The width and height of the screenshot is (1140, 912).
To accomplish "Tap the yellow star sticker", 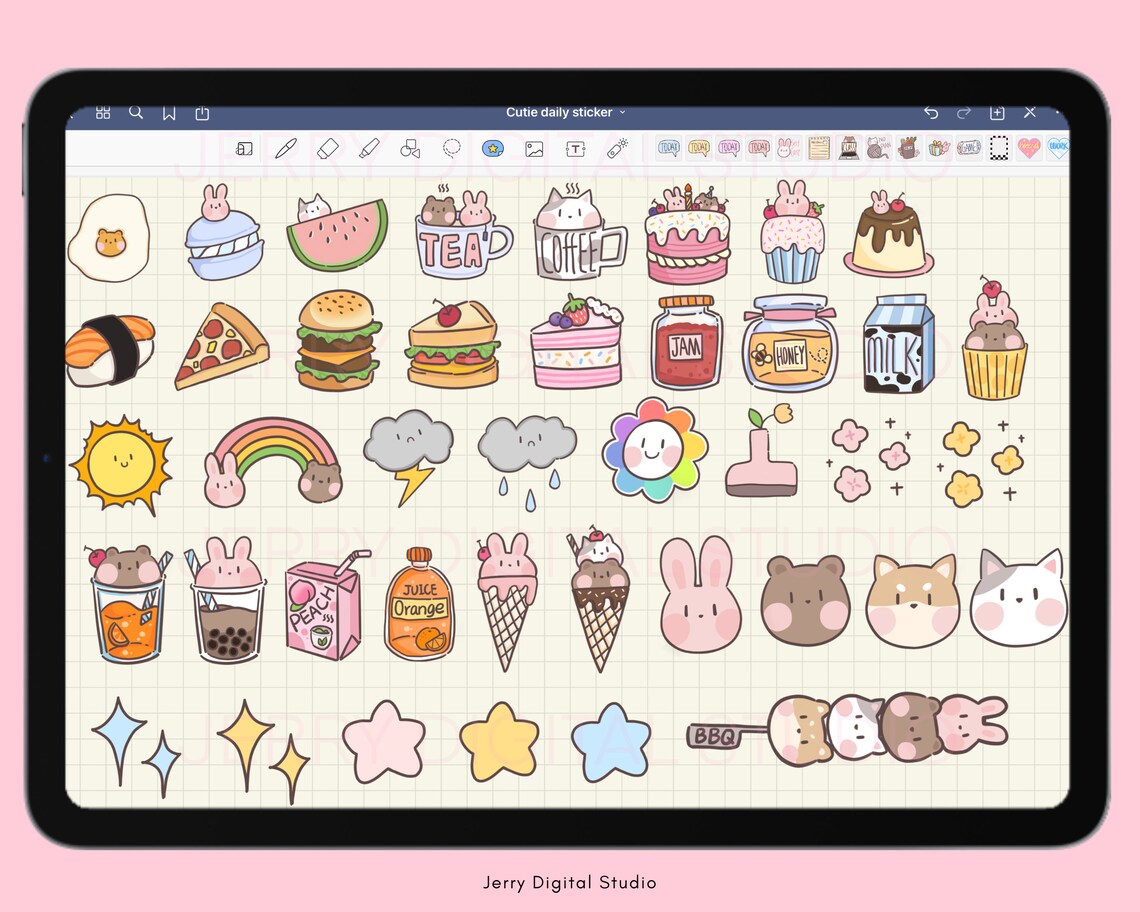I will (x=500, y=742).
